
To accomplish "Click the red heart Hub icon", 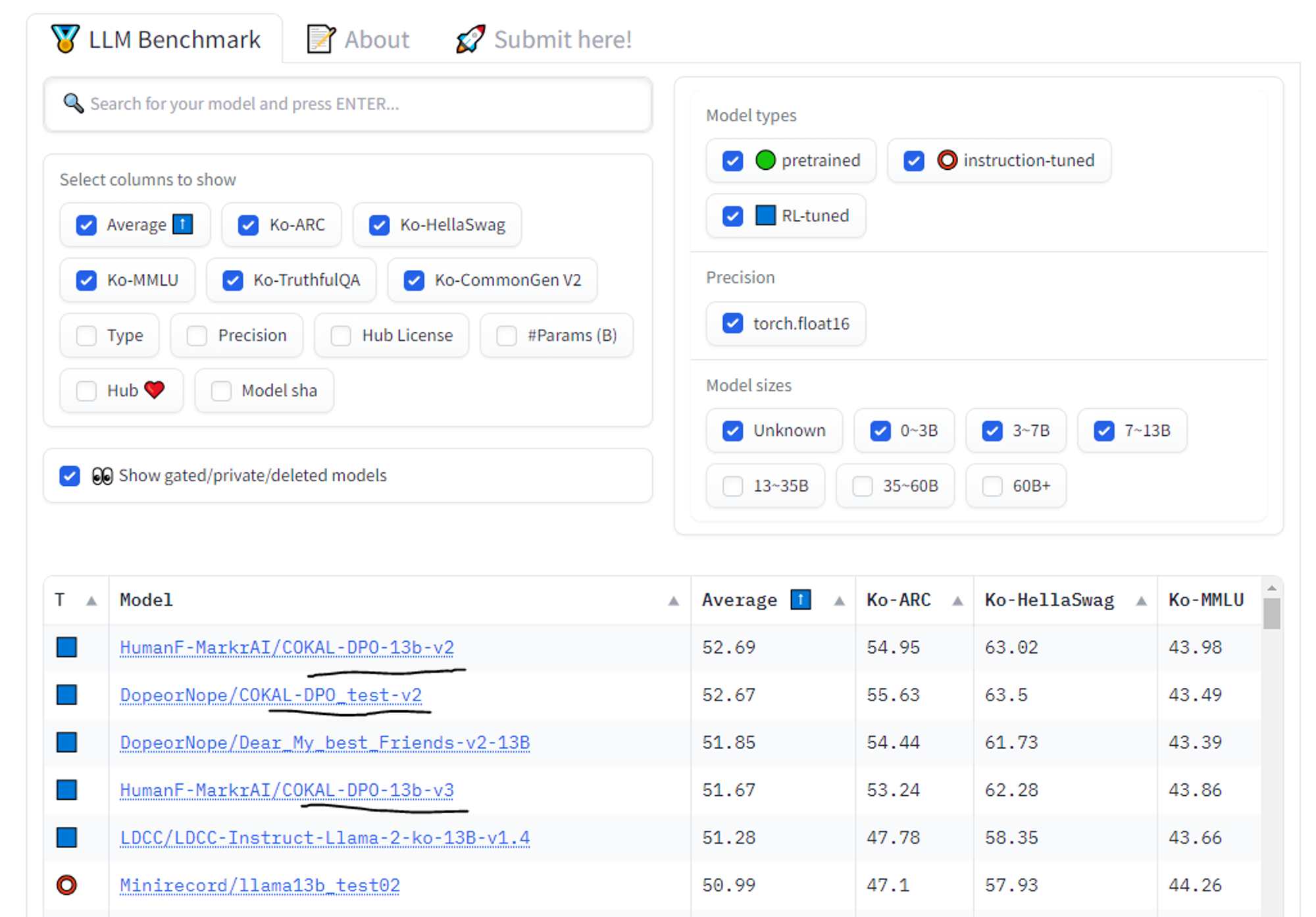I will [154, 390].
